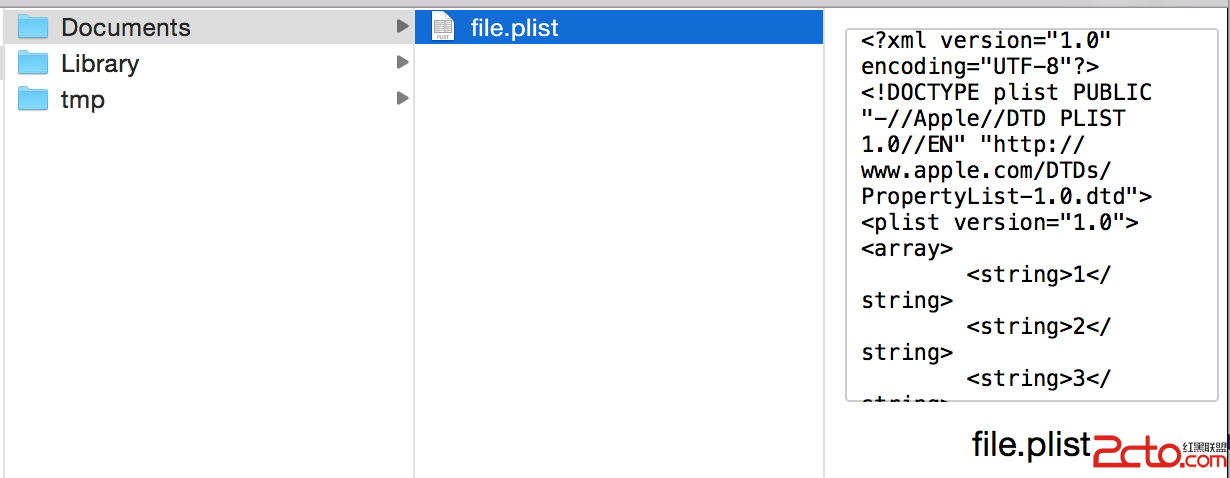Click the Documents folder icon
1230x478 pixels.
pos(33,27)
